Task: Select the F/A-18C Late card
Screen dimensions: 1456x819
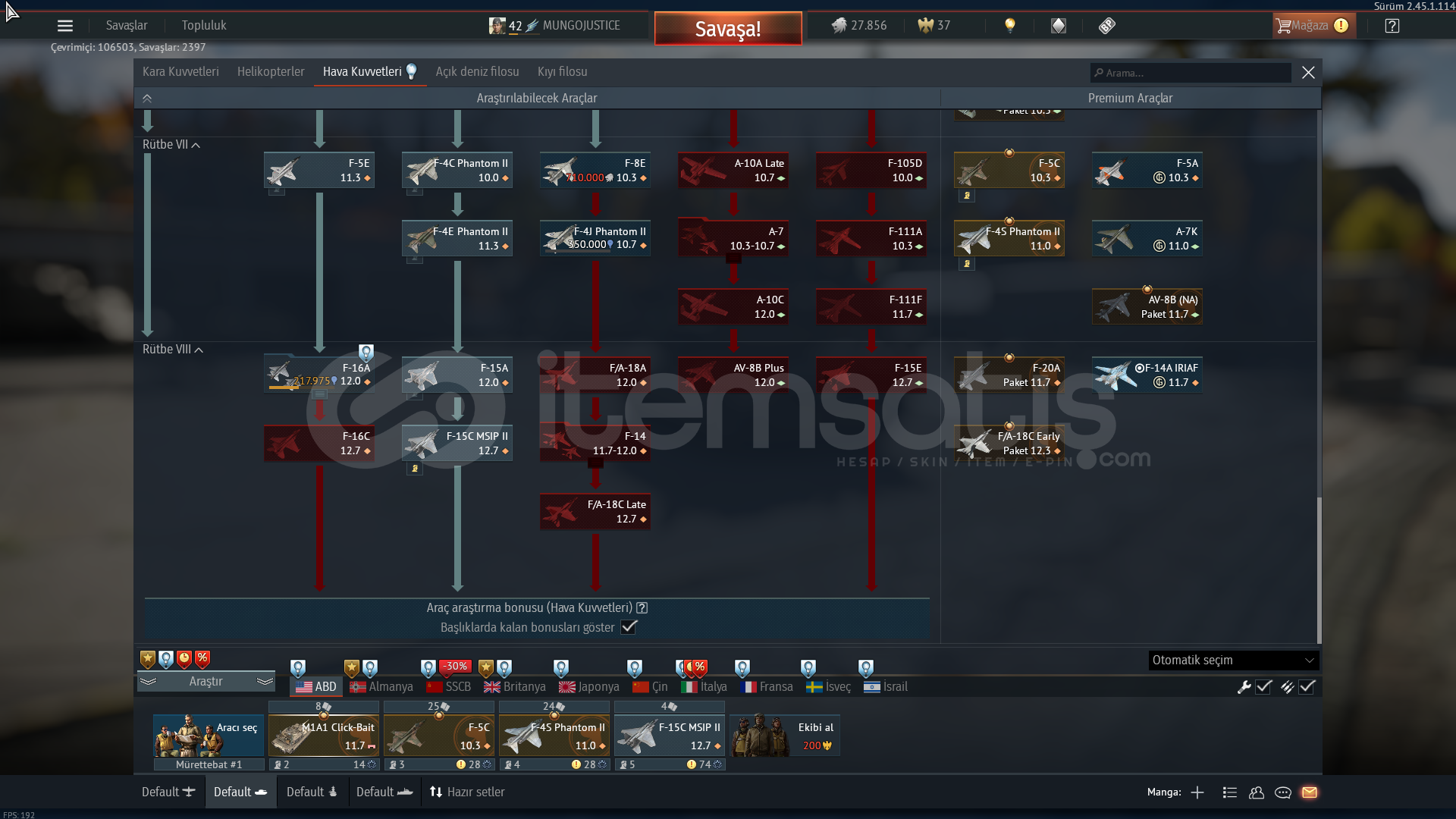Action: (x=595, y=512)
